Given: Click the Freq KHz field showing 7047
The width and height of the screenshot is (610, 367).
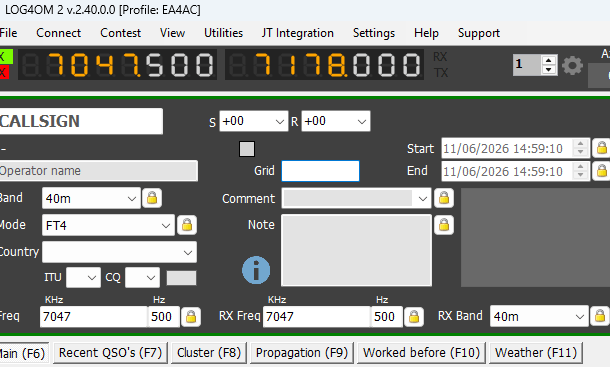Looking at the screenshot, I should pos(94,316).
